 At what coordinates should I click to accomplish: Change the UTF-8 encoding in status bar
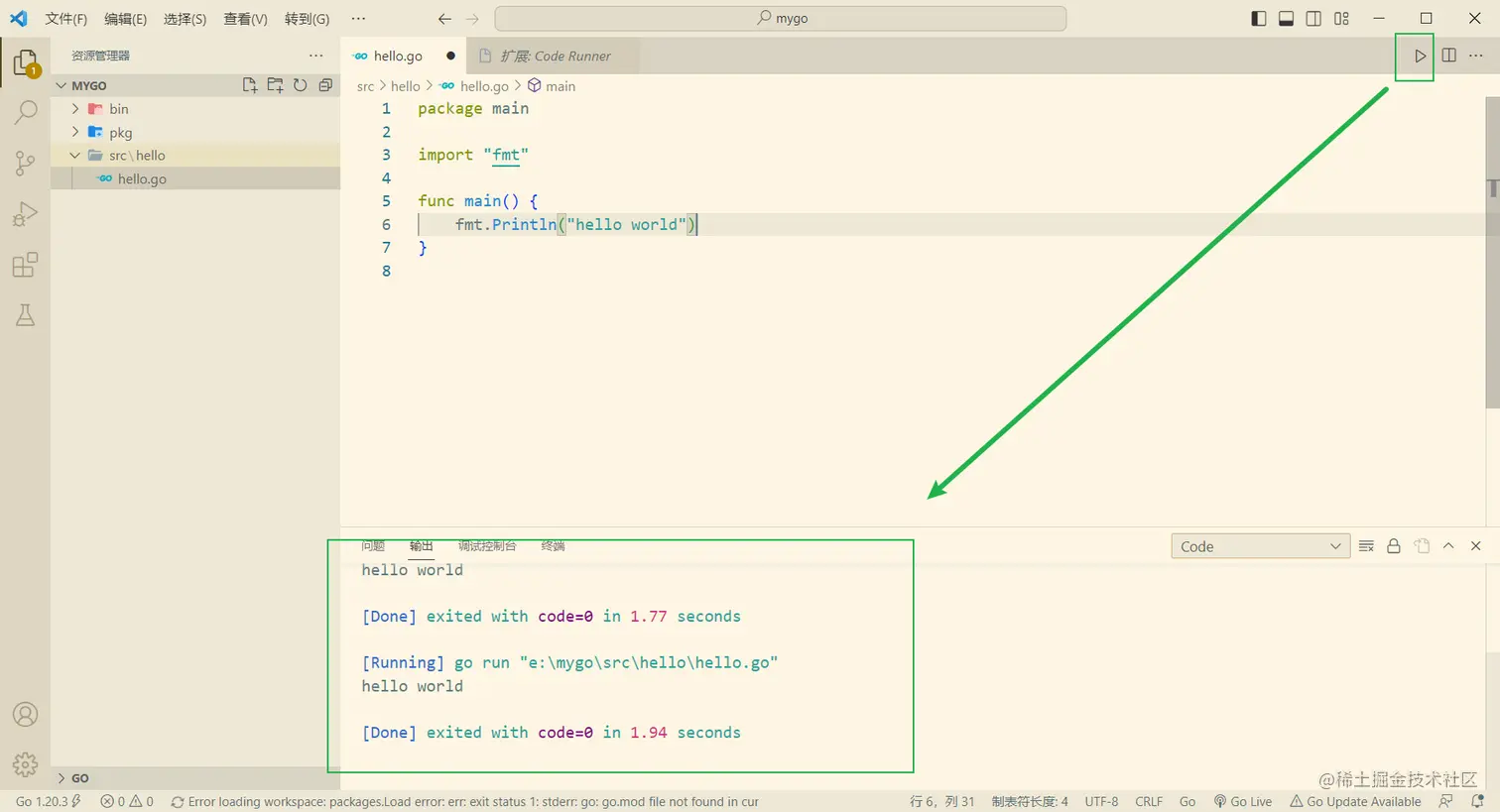(1101, 801)
